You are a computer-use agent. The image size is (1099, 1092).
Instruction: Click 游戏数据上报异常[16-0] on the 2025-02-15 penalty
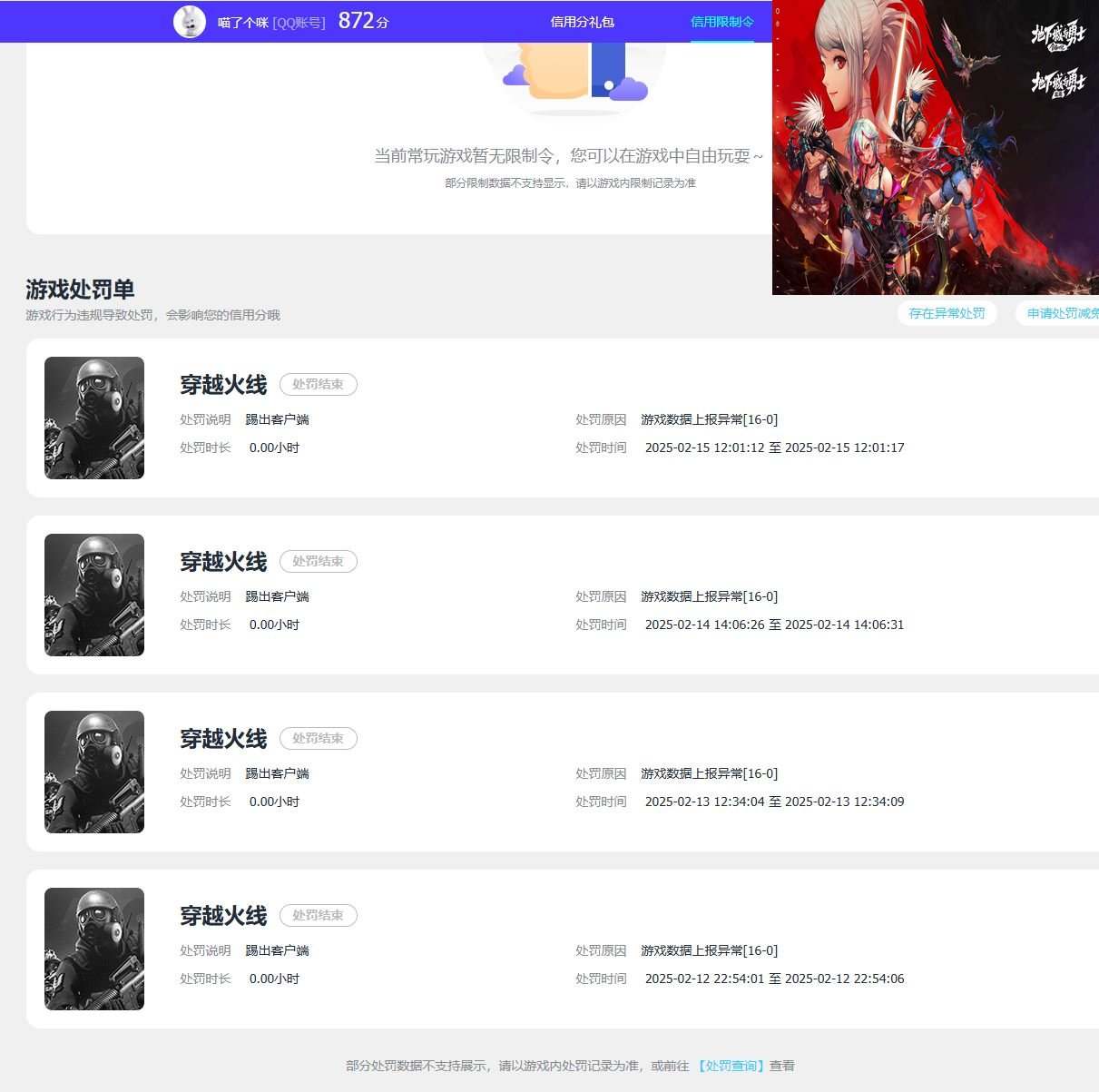[710, 419]
